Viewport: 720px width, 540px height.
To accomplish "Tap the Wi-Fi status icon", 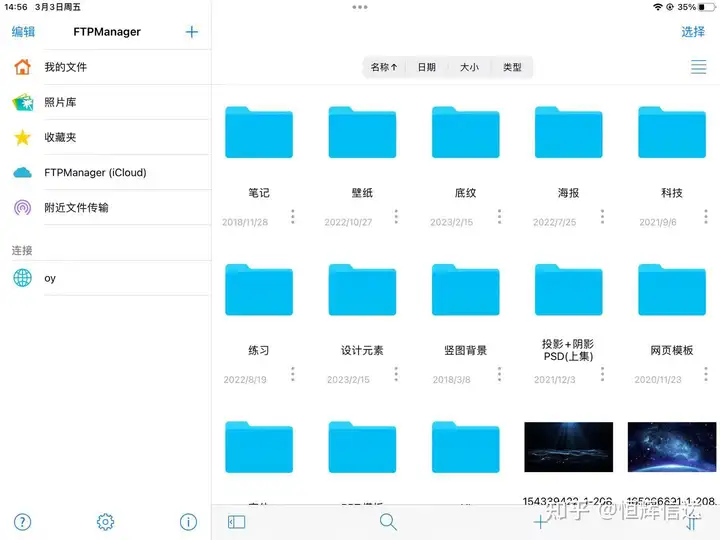I will (658, 7).
